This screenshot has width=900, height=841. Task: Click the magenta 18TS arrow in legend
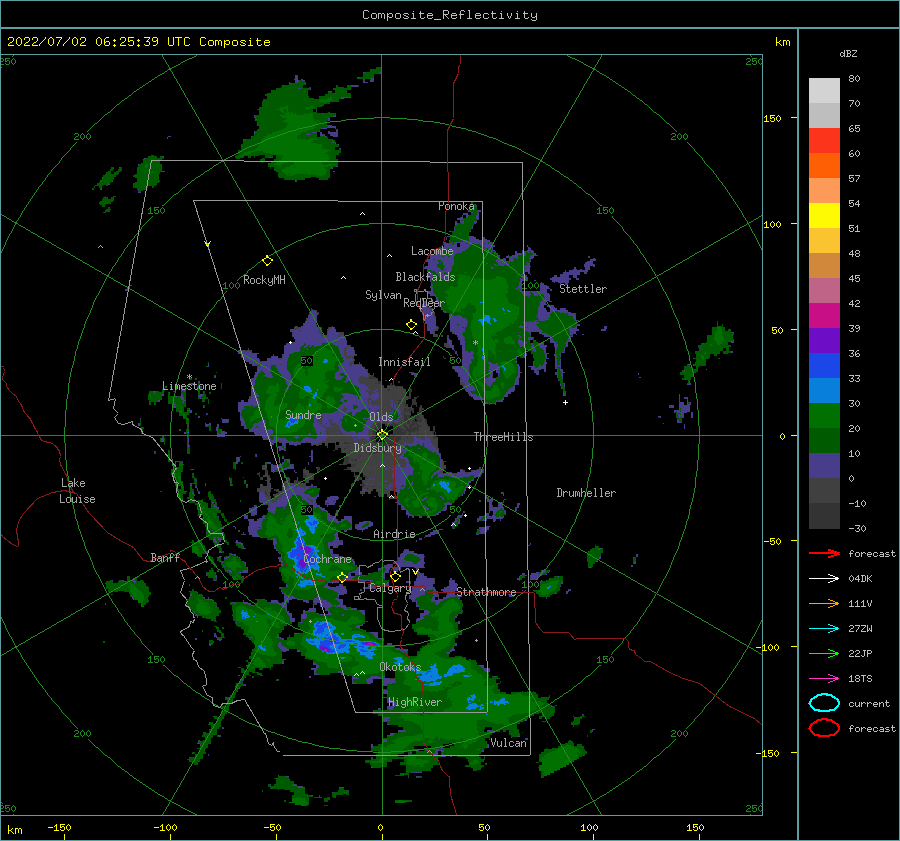[824, 678]
